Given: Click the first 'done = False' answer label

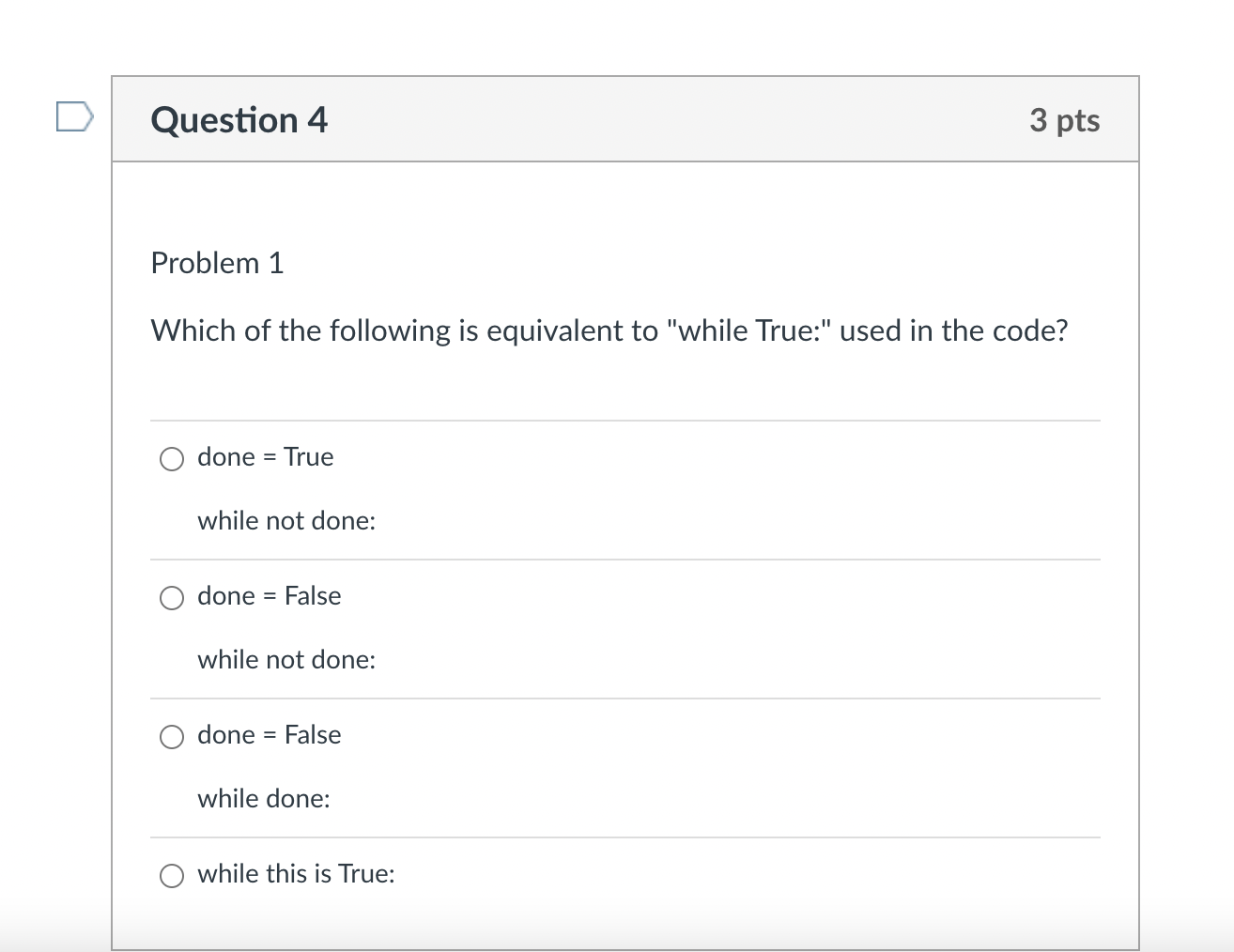Looking at the screenshot, I should coord(270,596).
